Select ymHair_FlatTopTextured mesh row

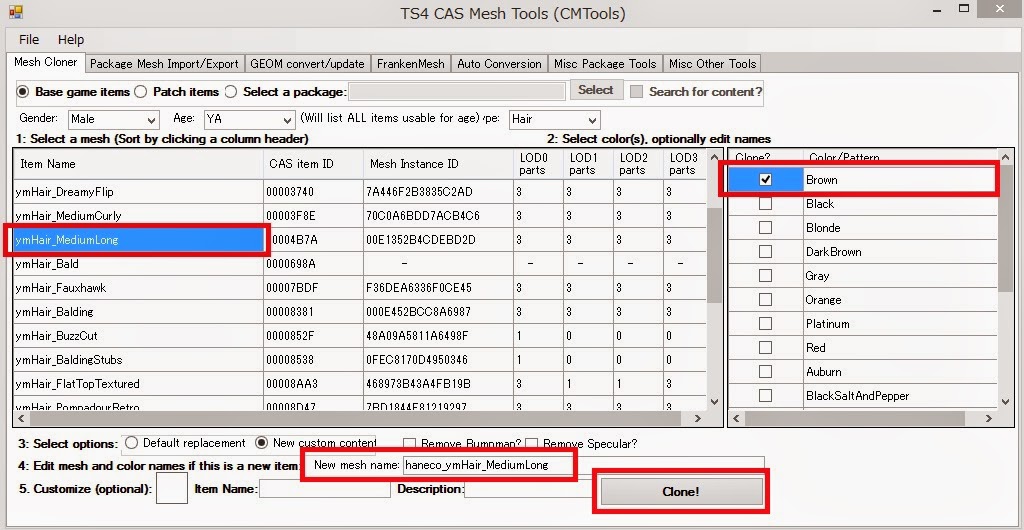tap(359, 384)
